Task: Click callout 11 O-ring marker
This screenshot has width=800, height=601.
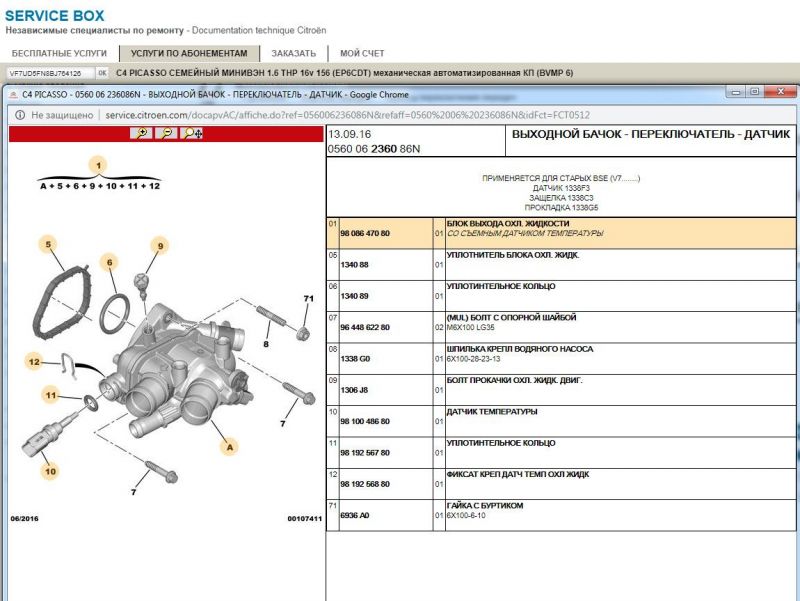Action: pyautogui.click(x=48, y=396)
